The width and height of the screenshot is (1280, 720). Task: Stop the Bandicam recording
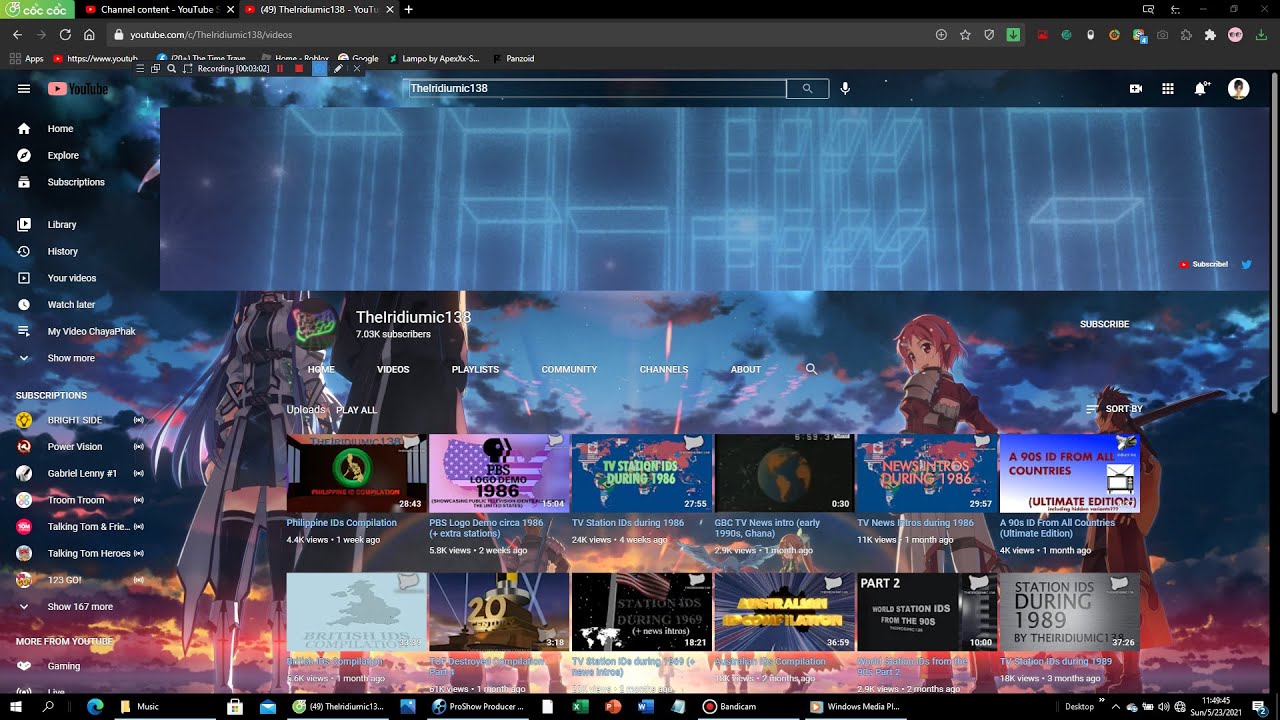(298, 69)
